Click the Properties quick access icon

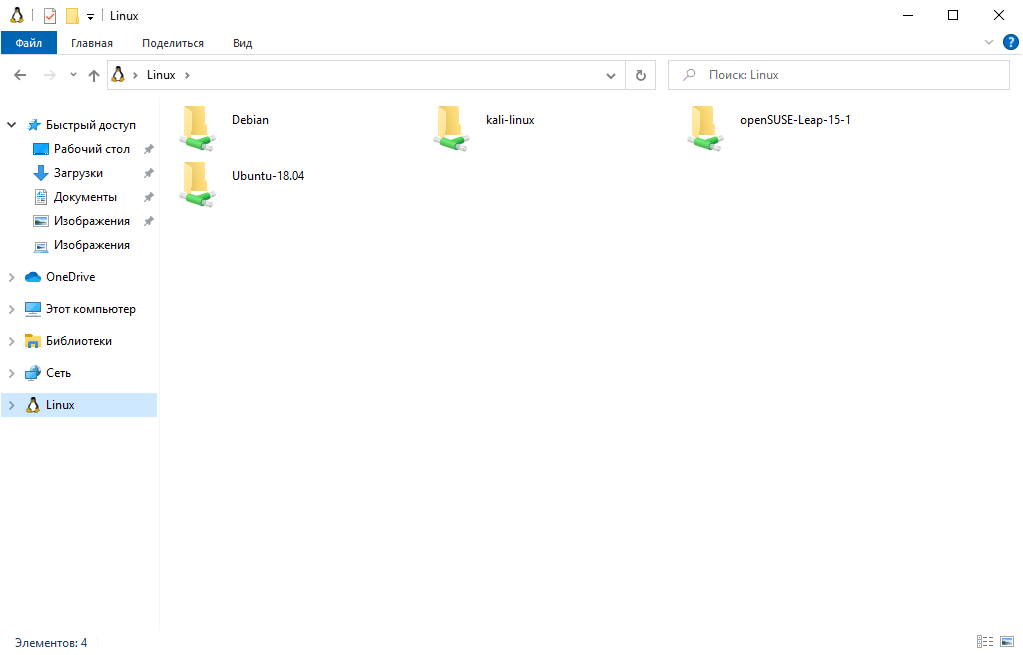(x=50, y=16)
